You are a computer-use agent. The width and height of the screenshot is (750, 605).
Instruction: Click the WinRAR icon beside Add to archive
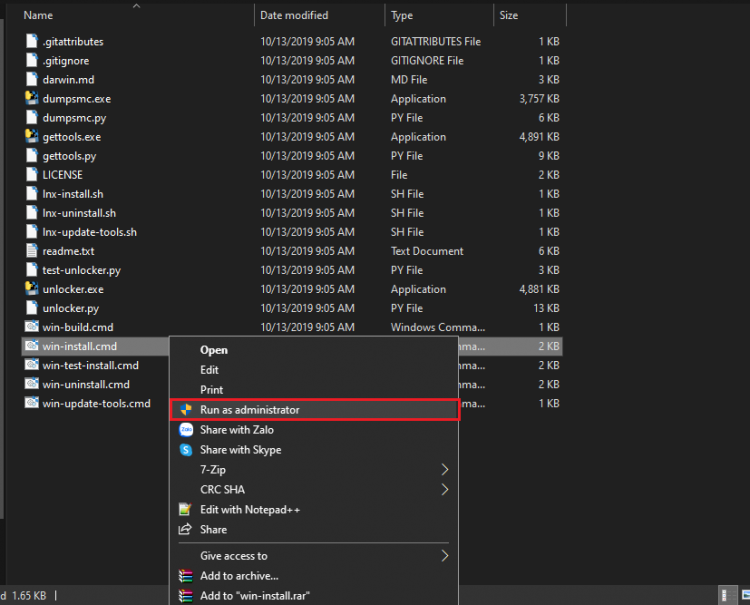(185, 576)
